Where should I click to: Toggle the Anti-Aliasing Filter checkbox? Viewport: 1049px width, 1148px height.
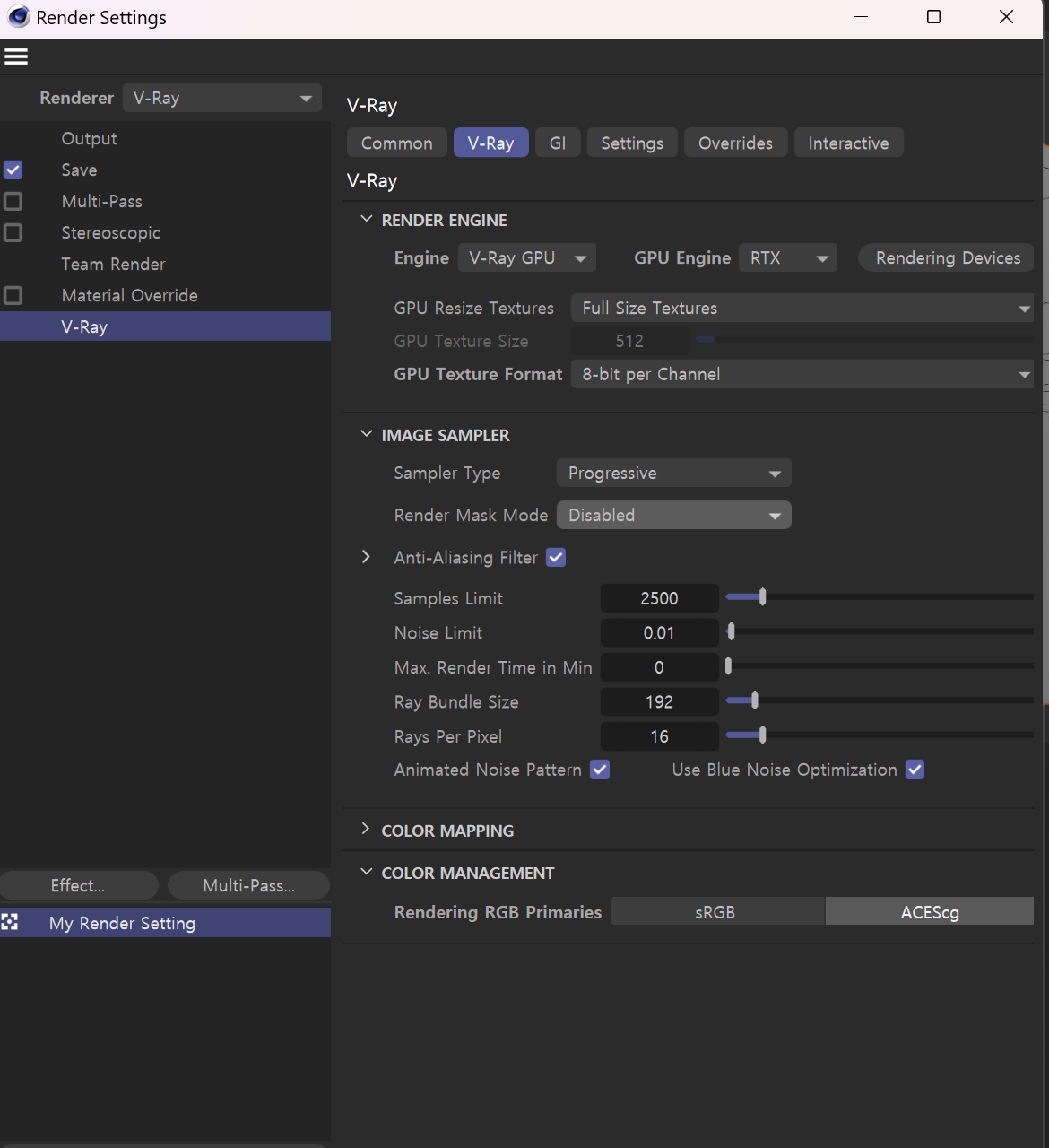pos(556,557)
